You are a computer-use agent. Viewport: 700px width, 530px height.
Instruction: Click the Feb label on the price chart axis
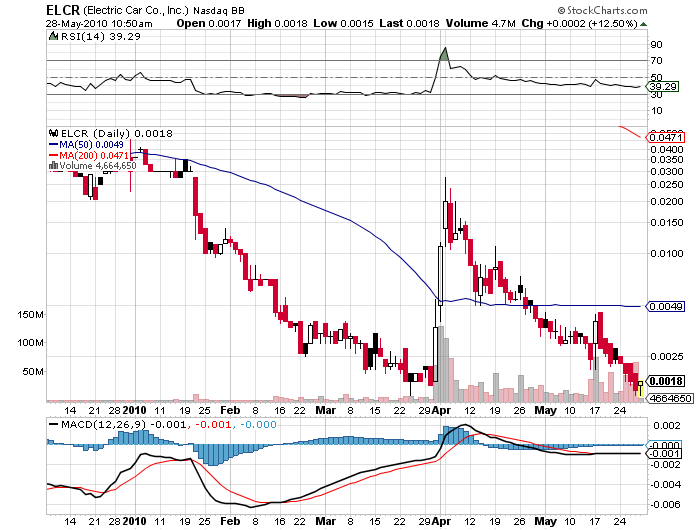tap(230, 410)
